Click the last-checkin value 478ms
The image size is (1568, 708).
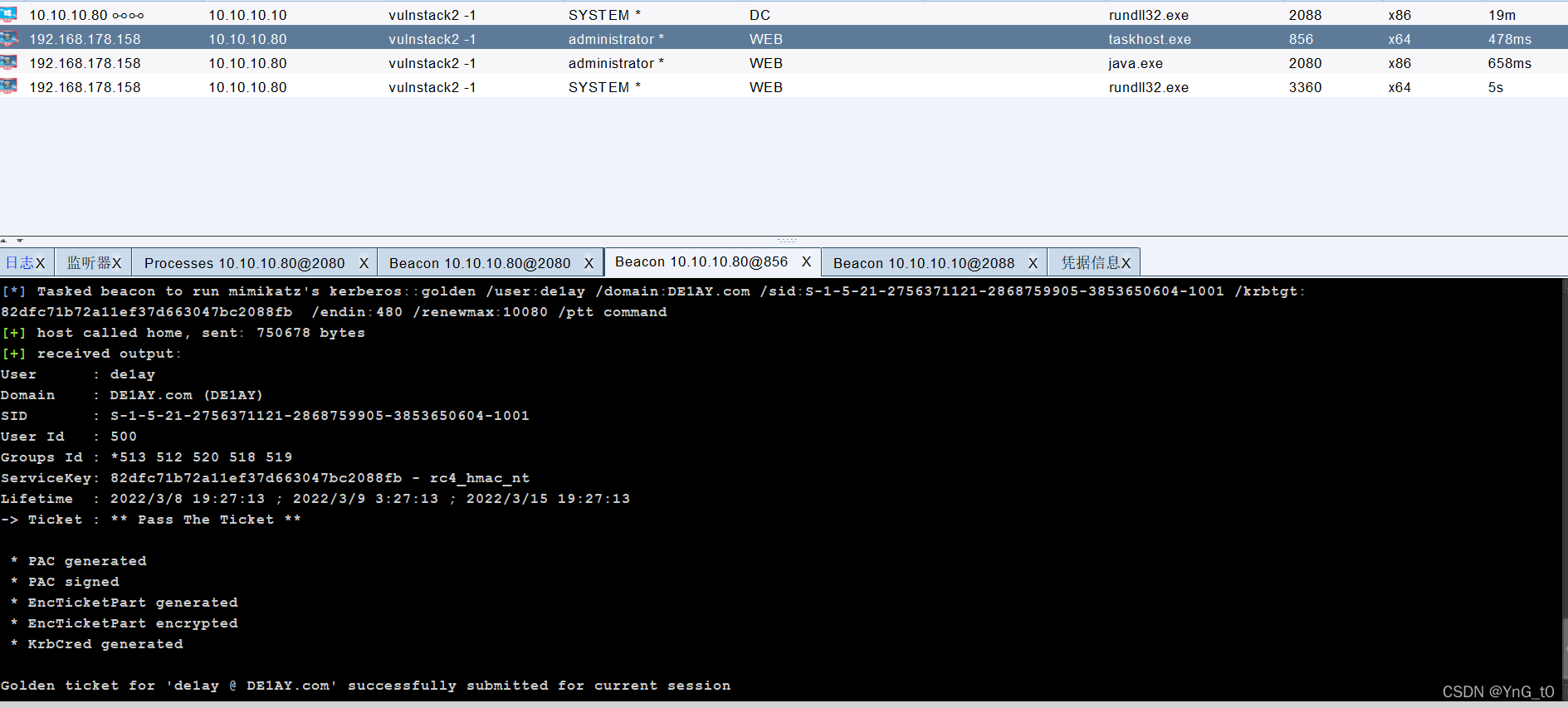coord(1510,39)
